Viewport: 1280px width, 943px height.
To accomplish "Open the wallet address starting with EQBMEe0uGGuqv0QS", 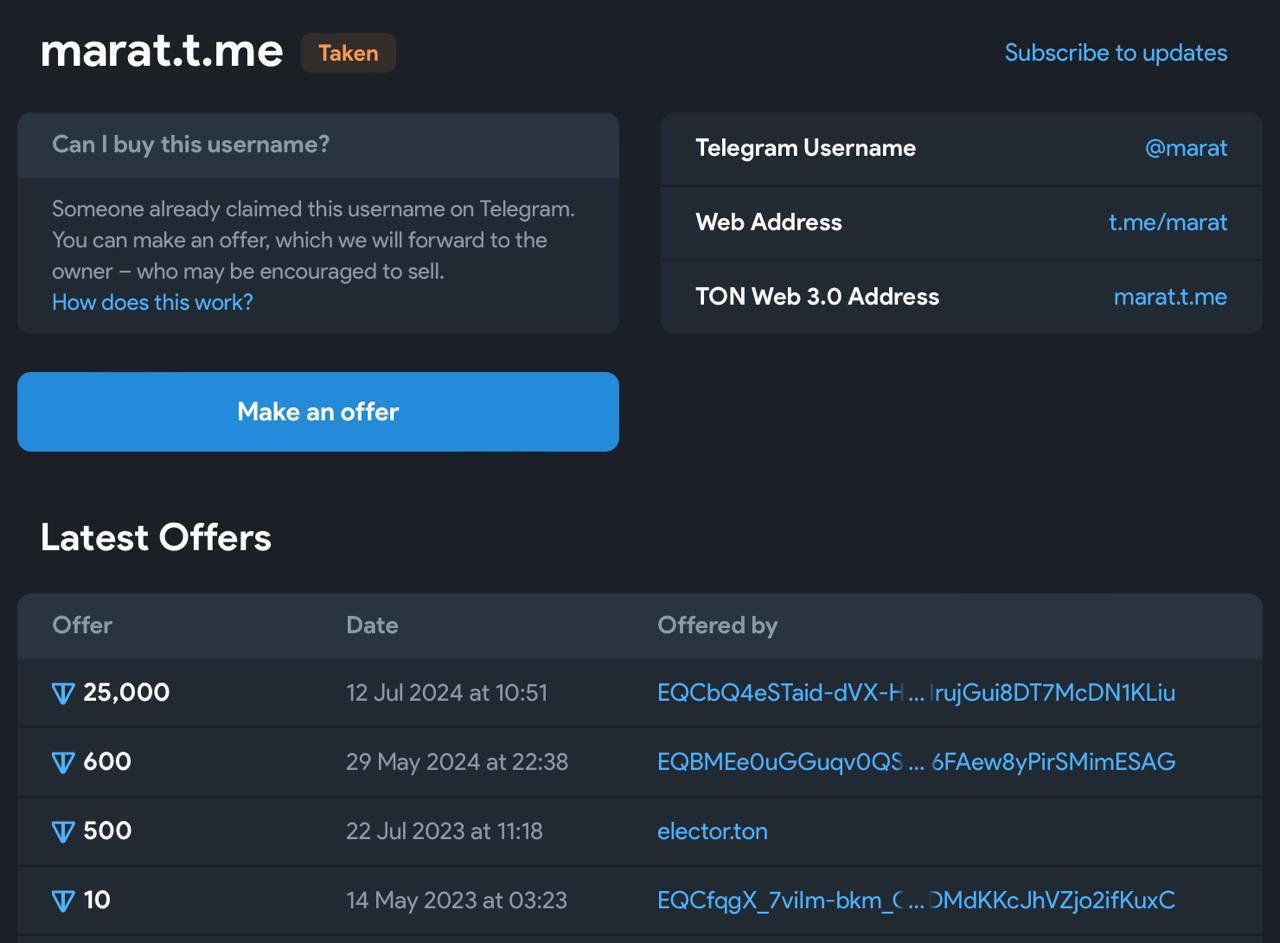I will pos(916,762).
